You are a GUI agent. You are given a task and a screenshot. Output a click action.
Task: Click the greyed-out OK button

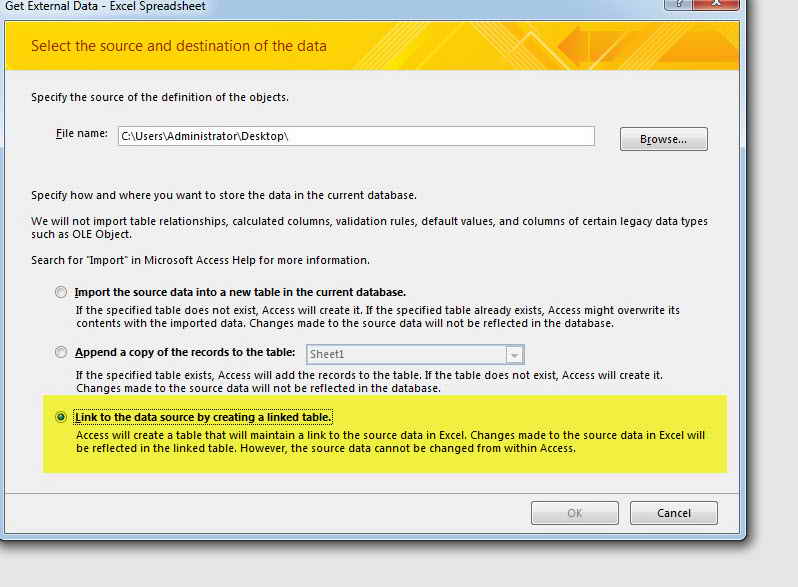(575, 513)
